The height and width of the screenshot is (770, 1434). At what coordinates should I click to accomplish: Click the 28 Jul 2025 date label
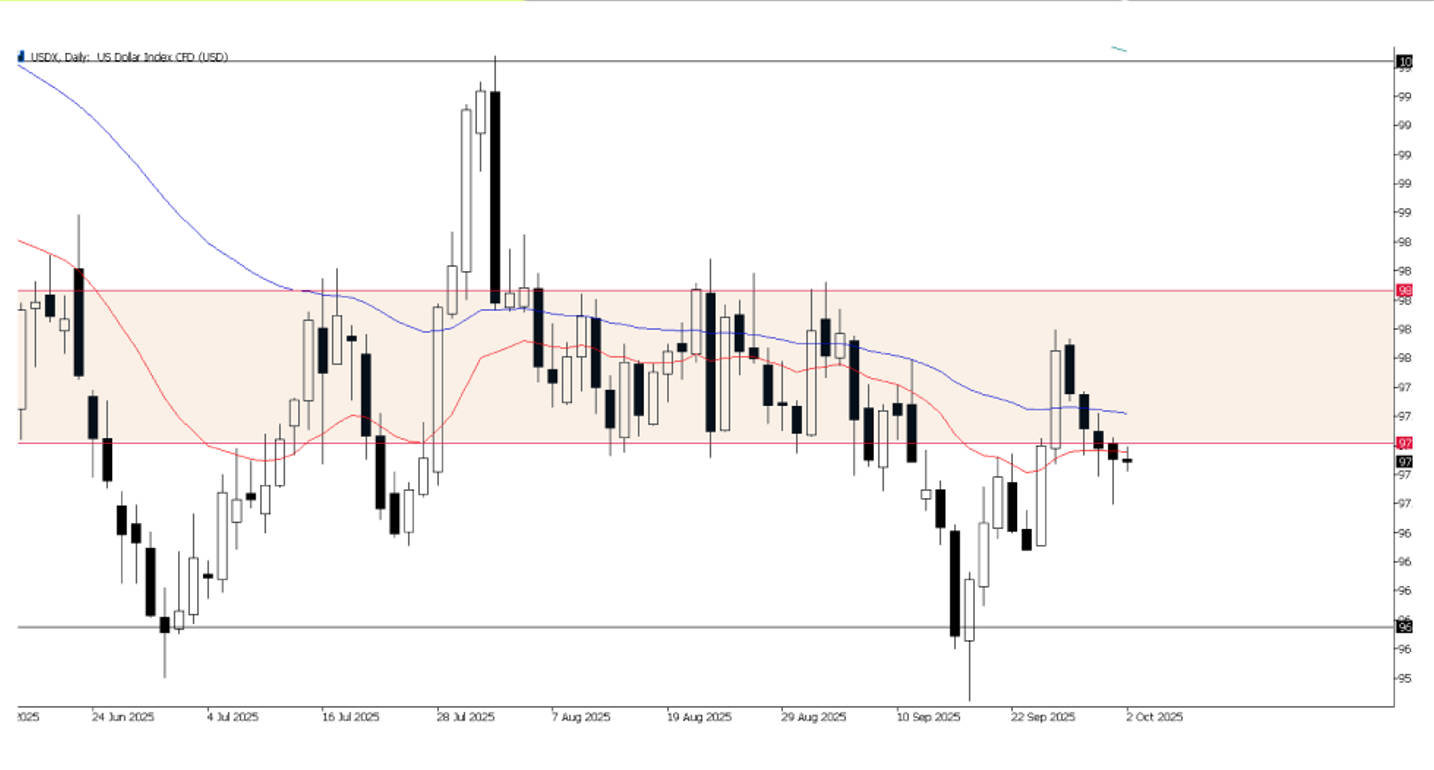465,717
